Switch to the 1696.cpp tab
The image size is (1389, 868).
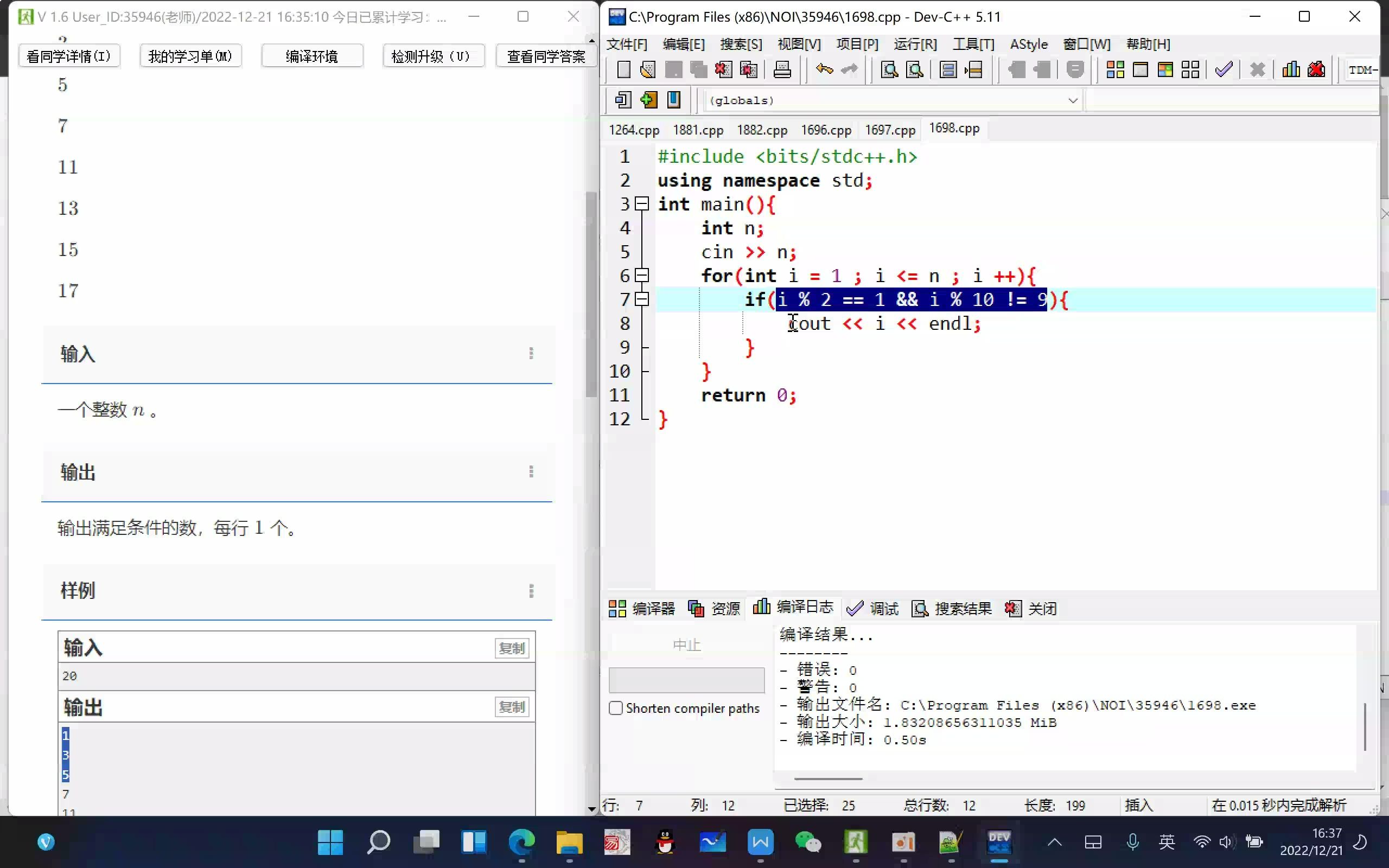pos(825,128)
